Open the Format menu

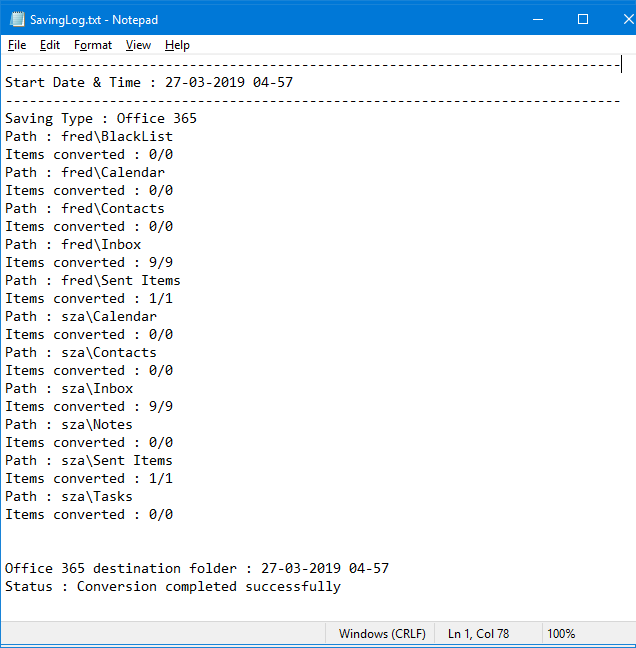coord(93,45)
